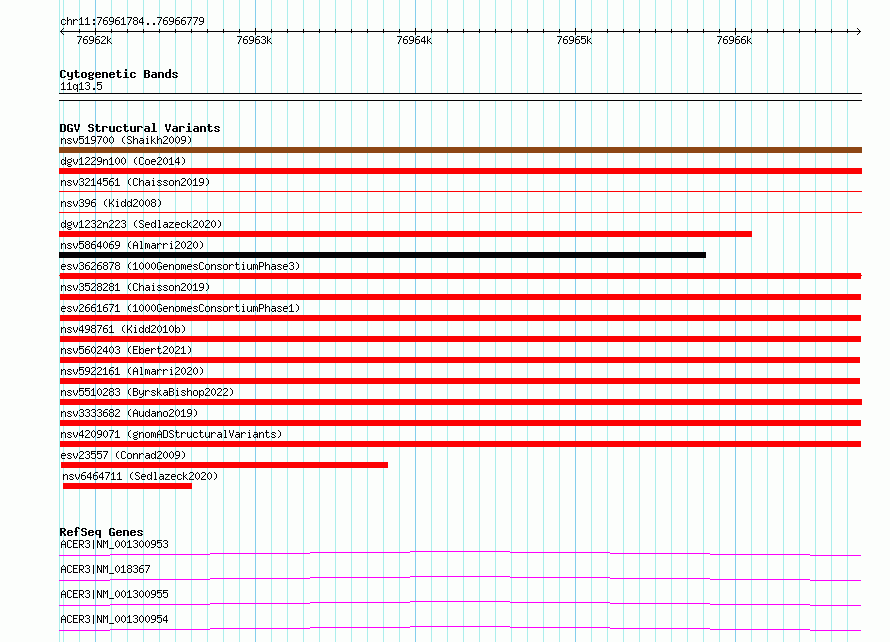The width and height of the screenshot is (890, 642).
Task: Open nsv4209071 (gnomADStructuralVariants) label
Action: point(171,434)
